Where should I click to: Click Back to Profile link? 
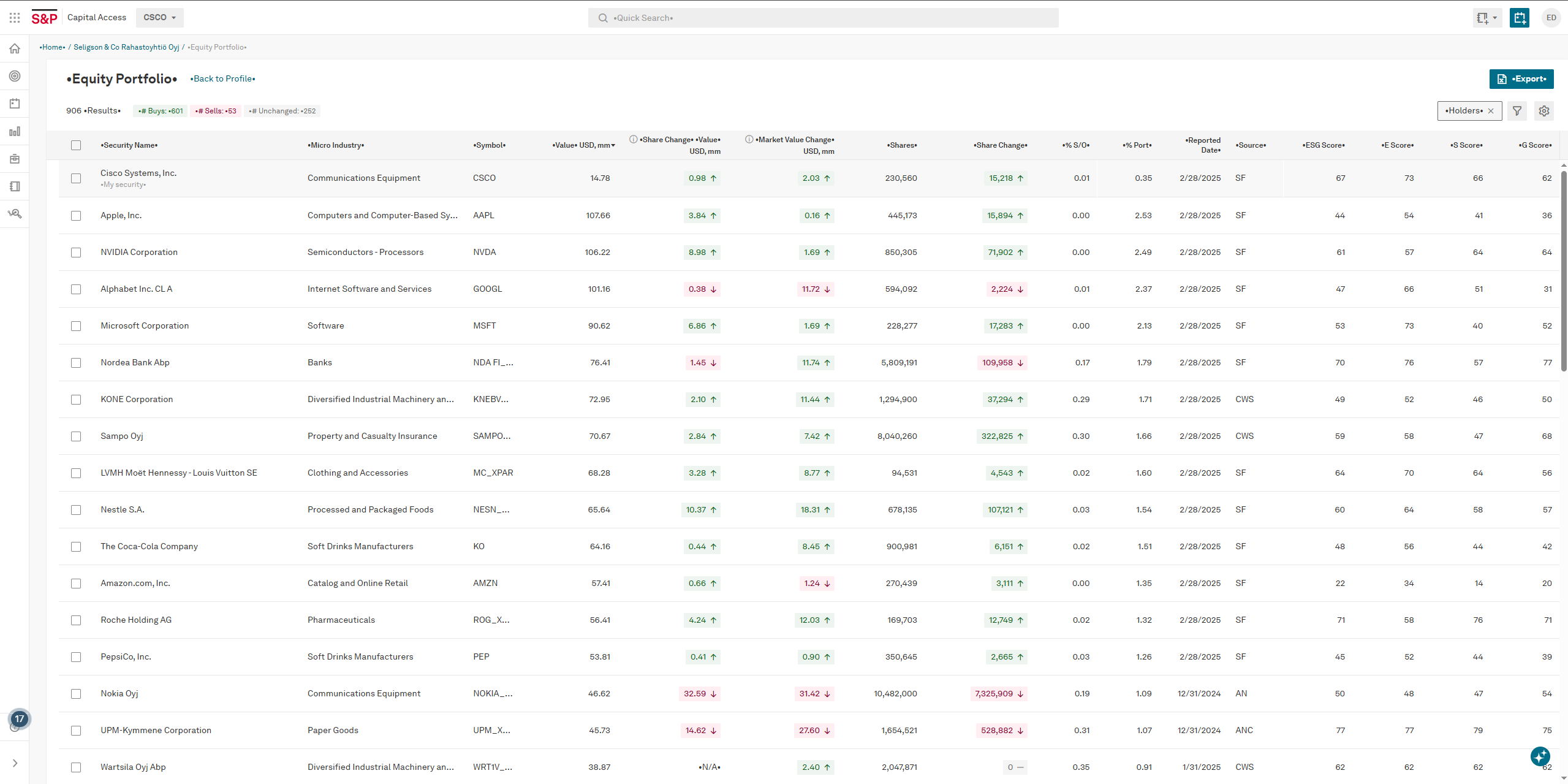[x=223, y=79]
